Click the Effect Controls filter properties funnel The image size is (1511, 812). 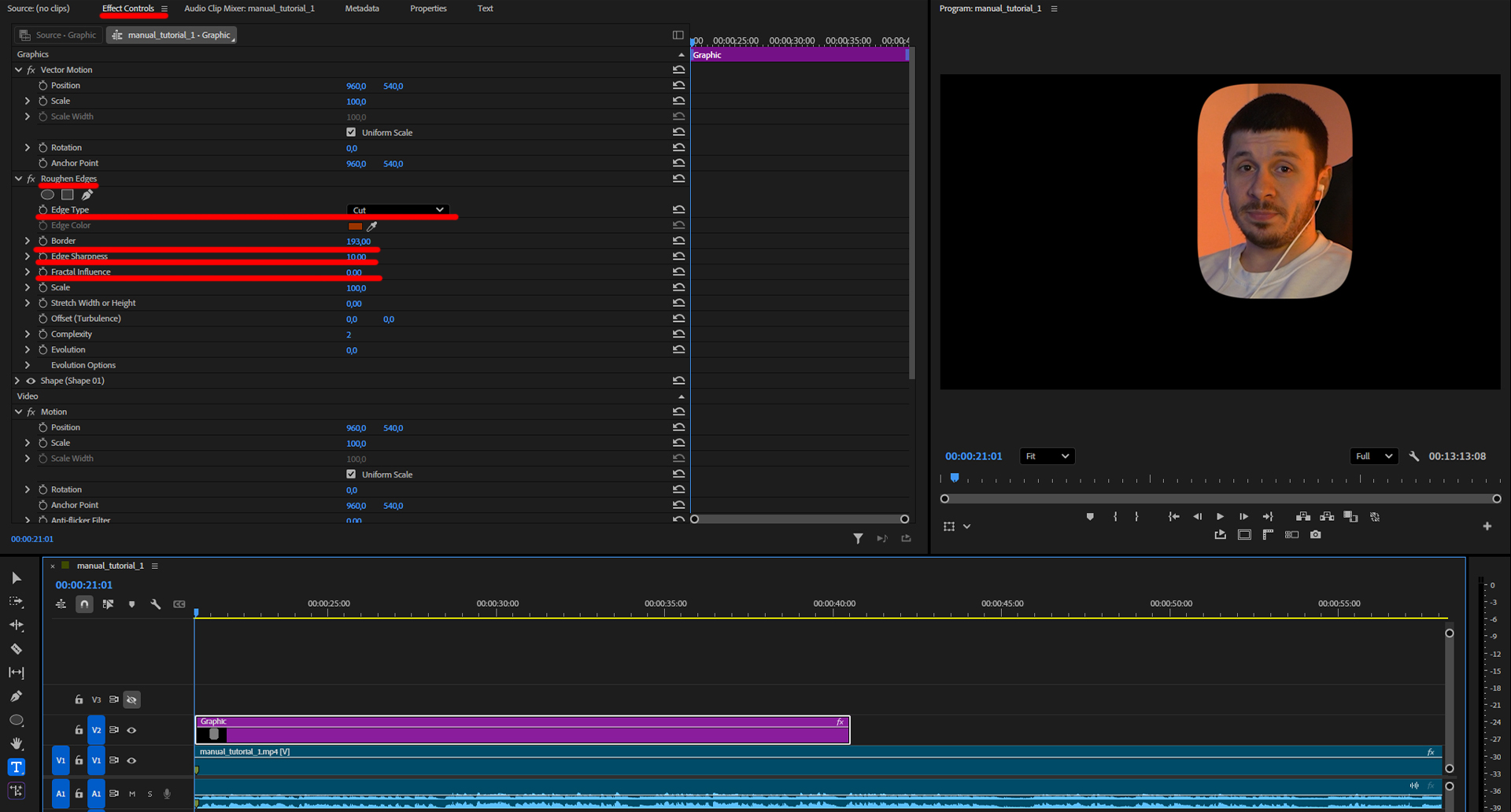coord(858,539)
